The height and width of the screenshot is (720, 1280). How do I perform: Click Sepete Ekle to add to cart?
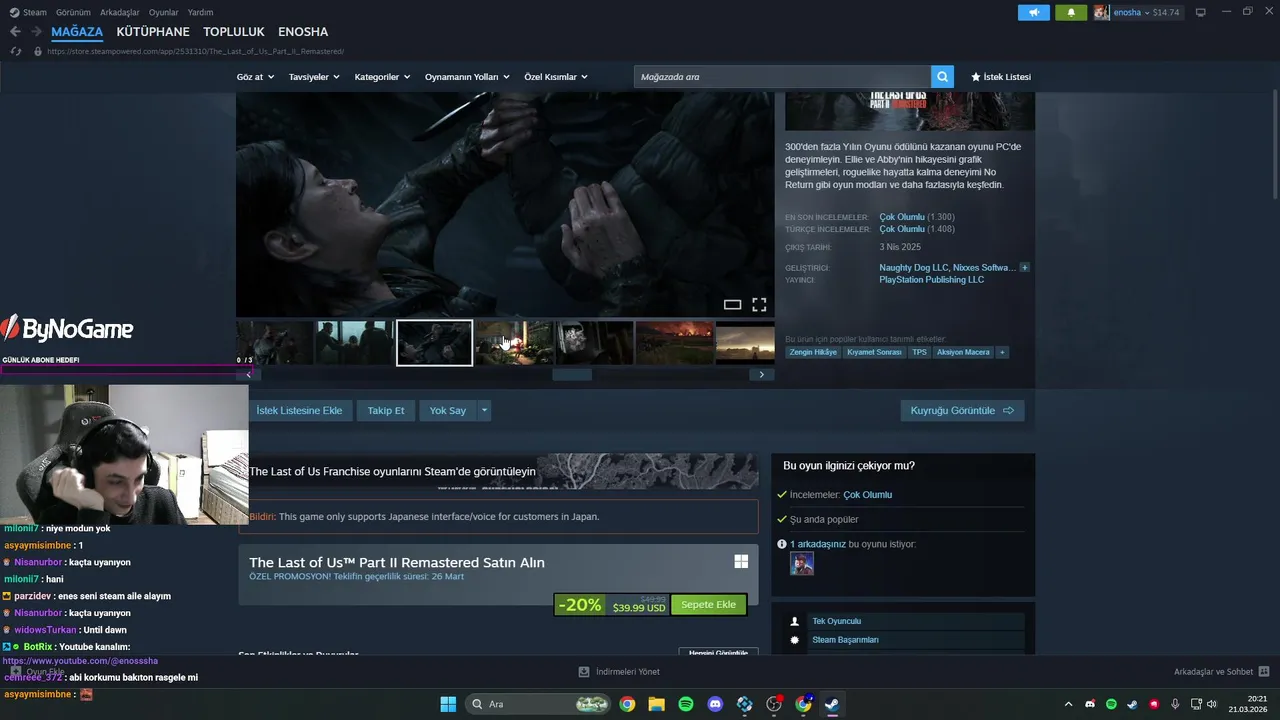point(708,604)
